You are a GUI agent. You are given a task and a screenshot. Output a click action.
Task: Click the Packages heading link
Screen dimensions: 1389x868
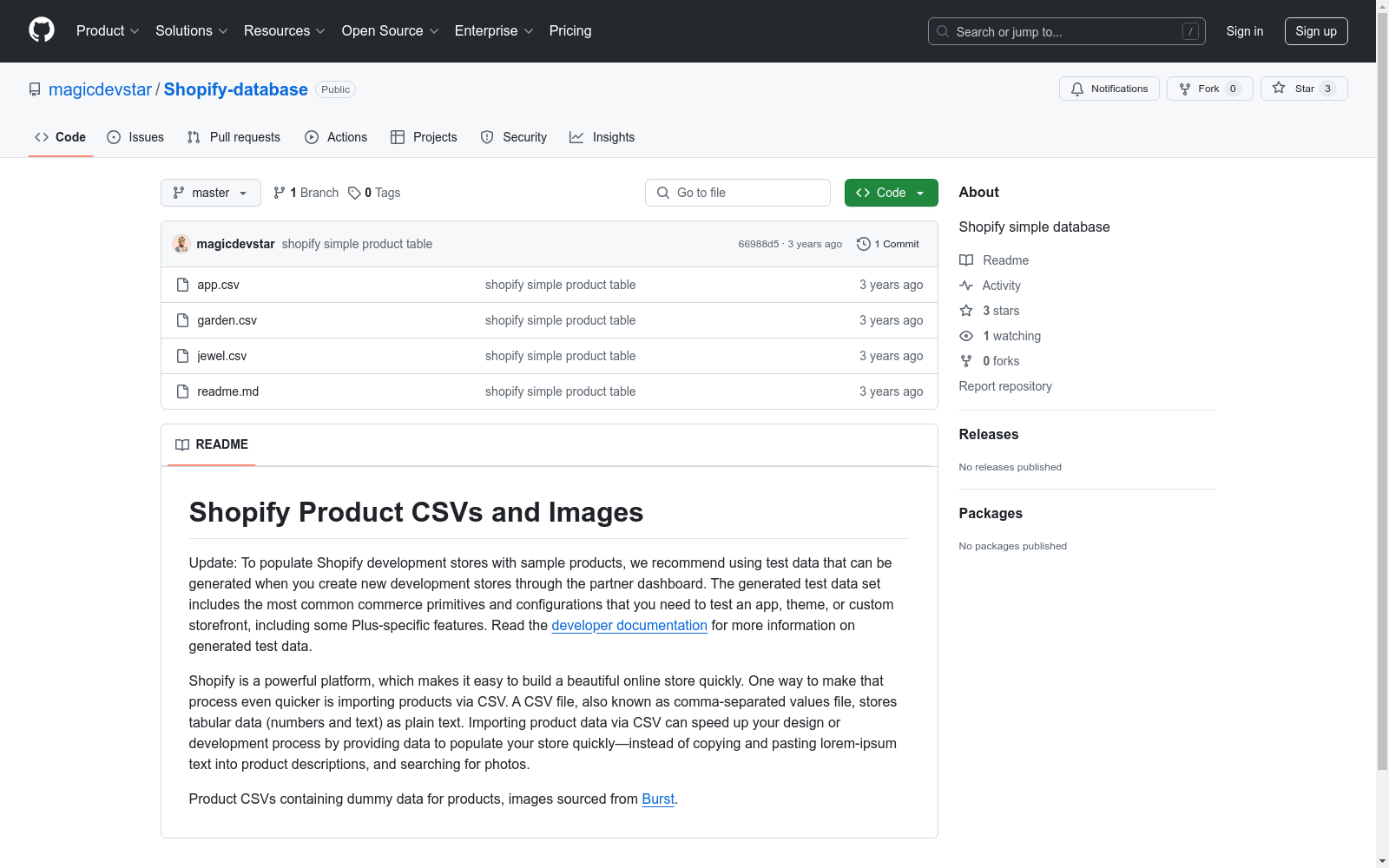click(991, 513)
